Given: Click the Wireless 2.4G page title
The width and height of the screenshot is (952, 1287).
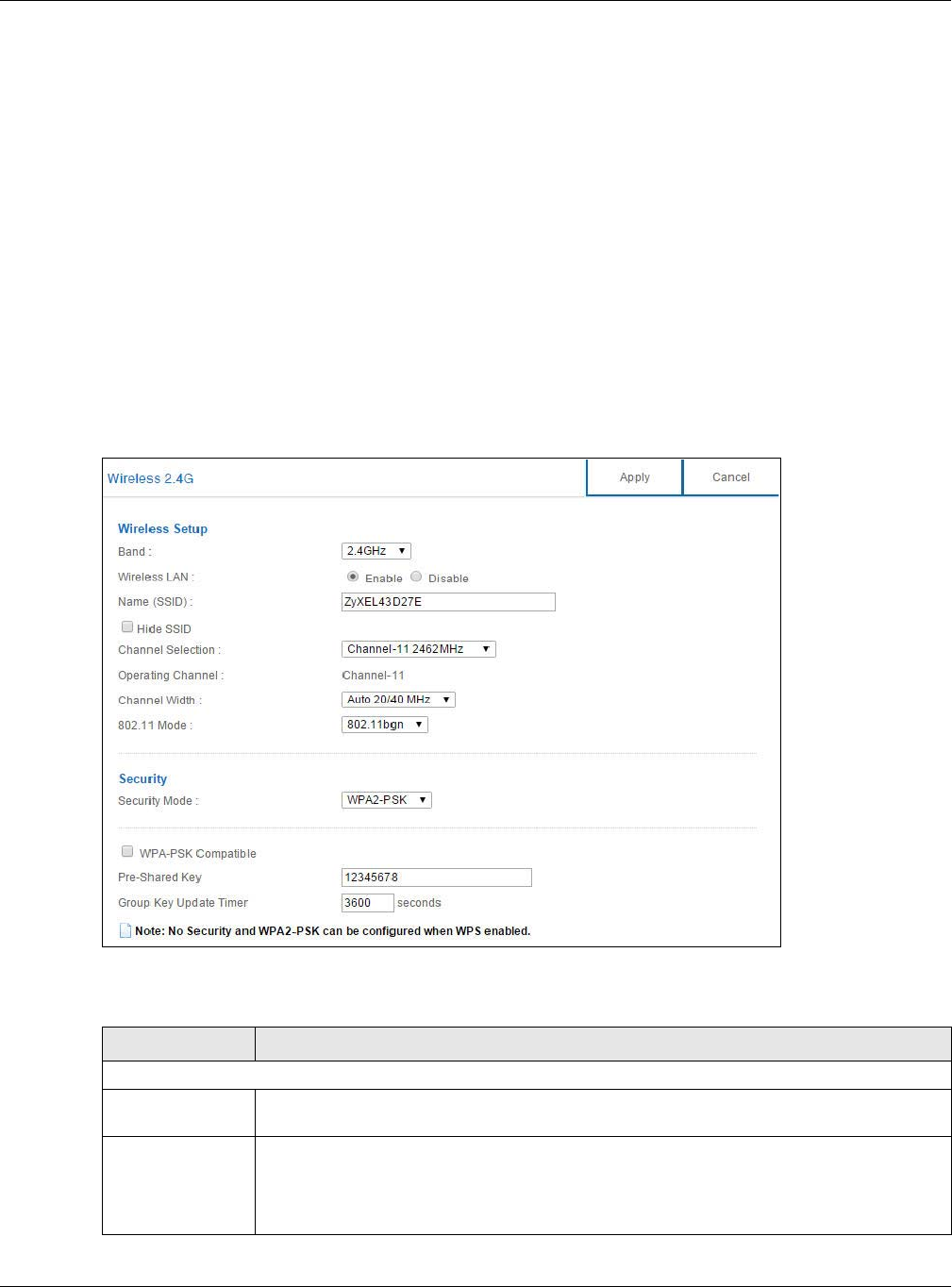Looking at the screenshot, I should pos(150,478).
